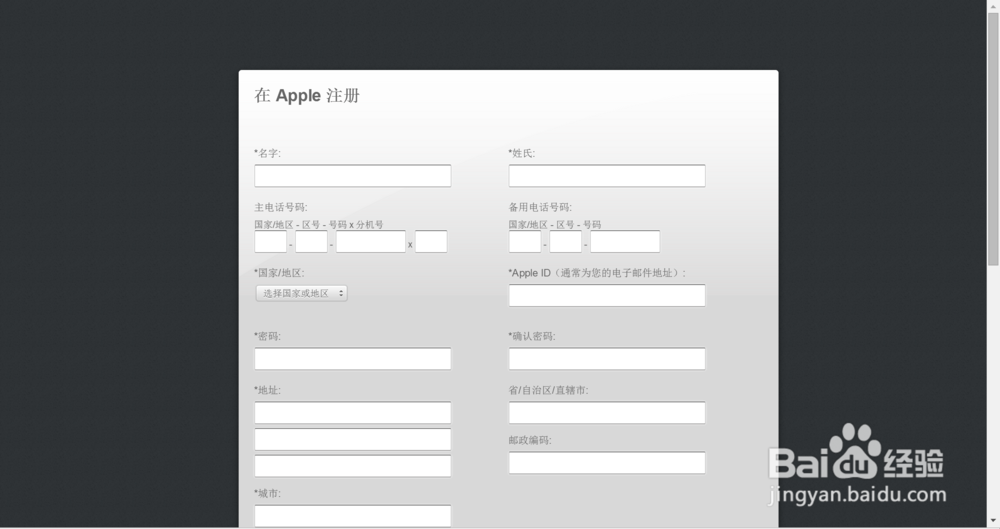Click the 邮政编码 postal code field
The height and width of the screenshot is (529, 1000).
(x=607, y=463)
